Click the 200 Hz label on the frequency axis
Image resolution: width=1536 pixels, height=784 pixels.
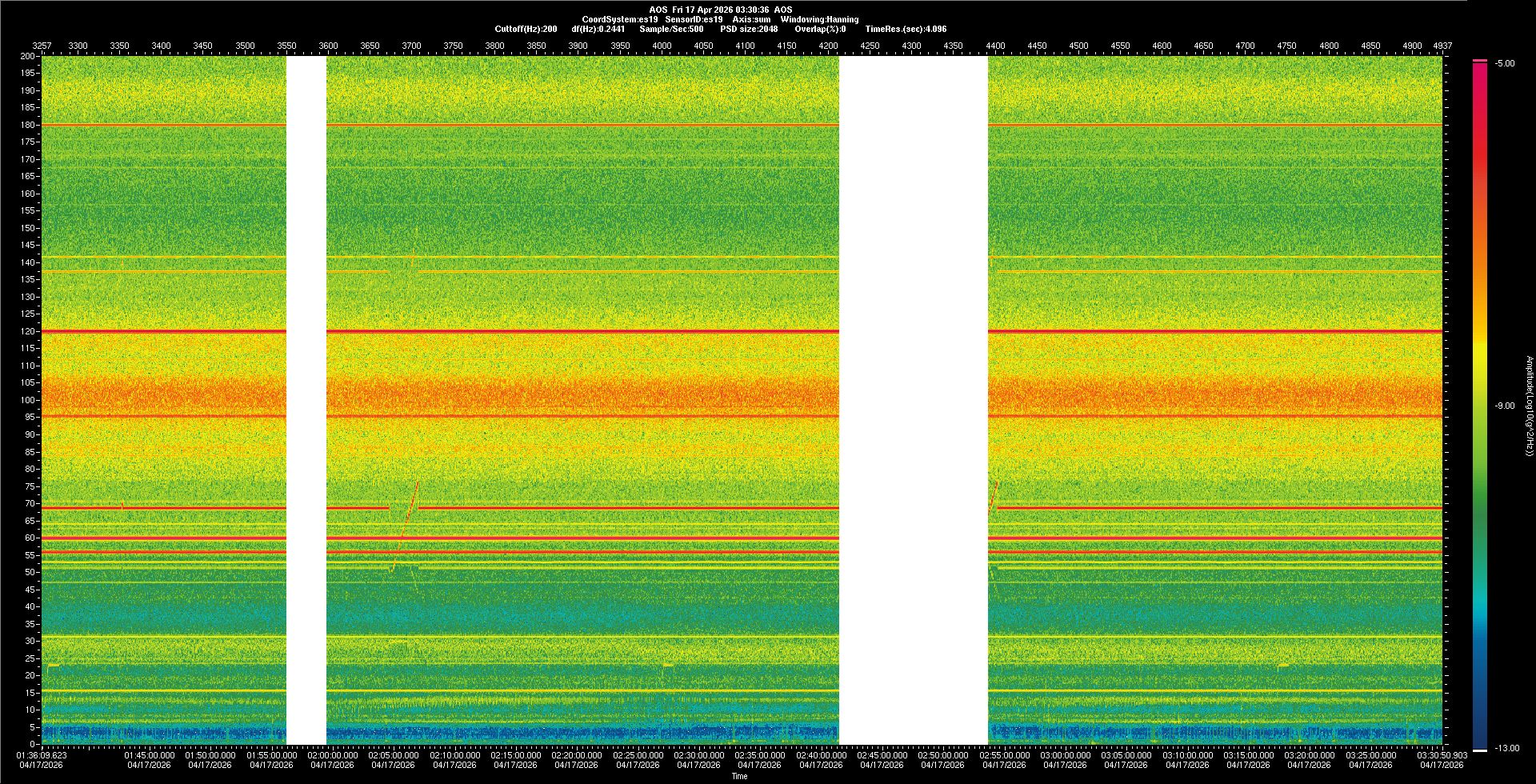click(x=28, y=56)
